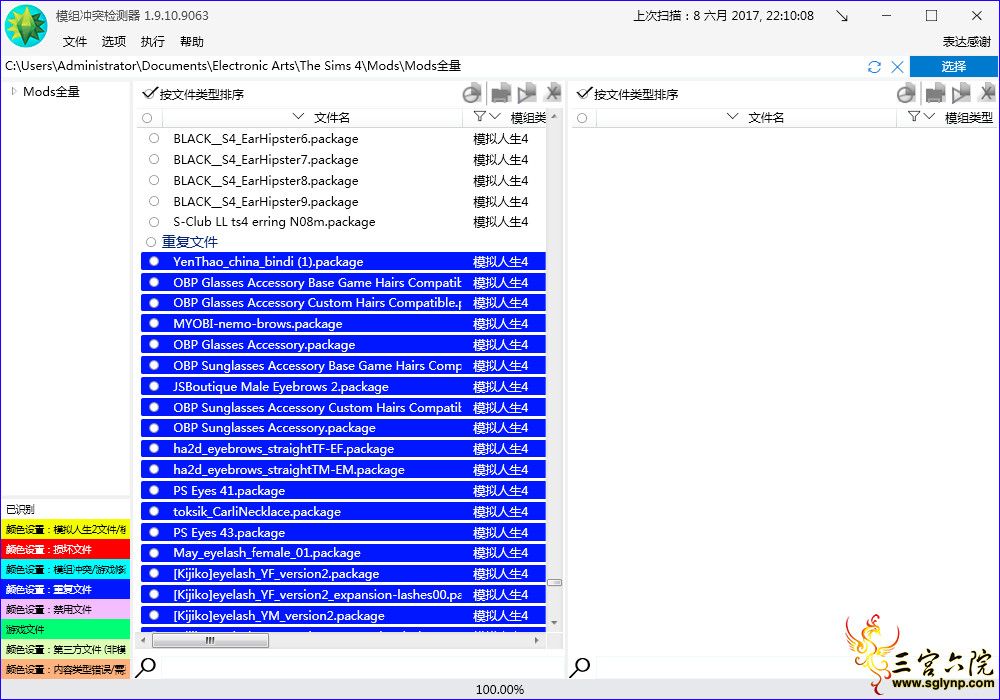Click the pink 禁用文件 color setting
Image resolution: width=1000 pixels, height=700 pixels.
[x=66, y=609]
